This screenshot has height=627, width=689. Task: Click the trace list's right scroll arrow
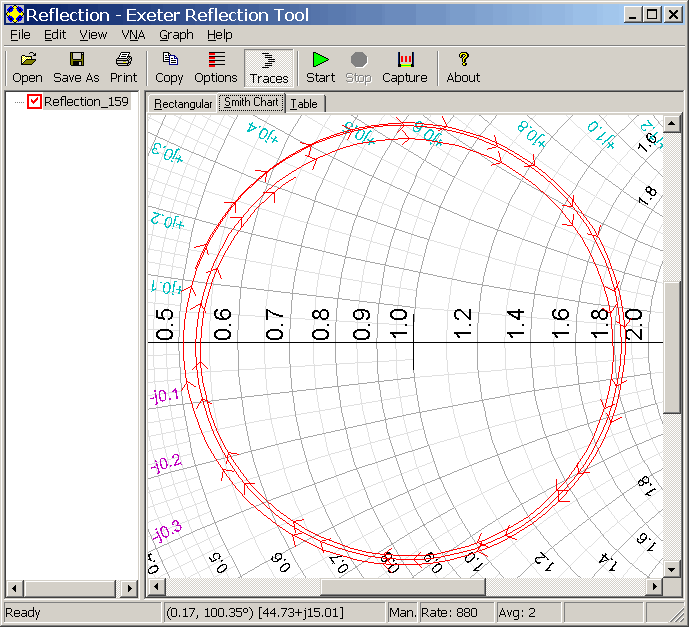coord(129,588)
